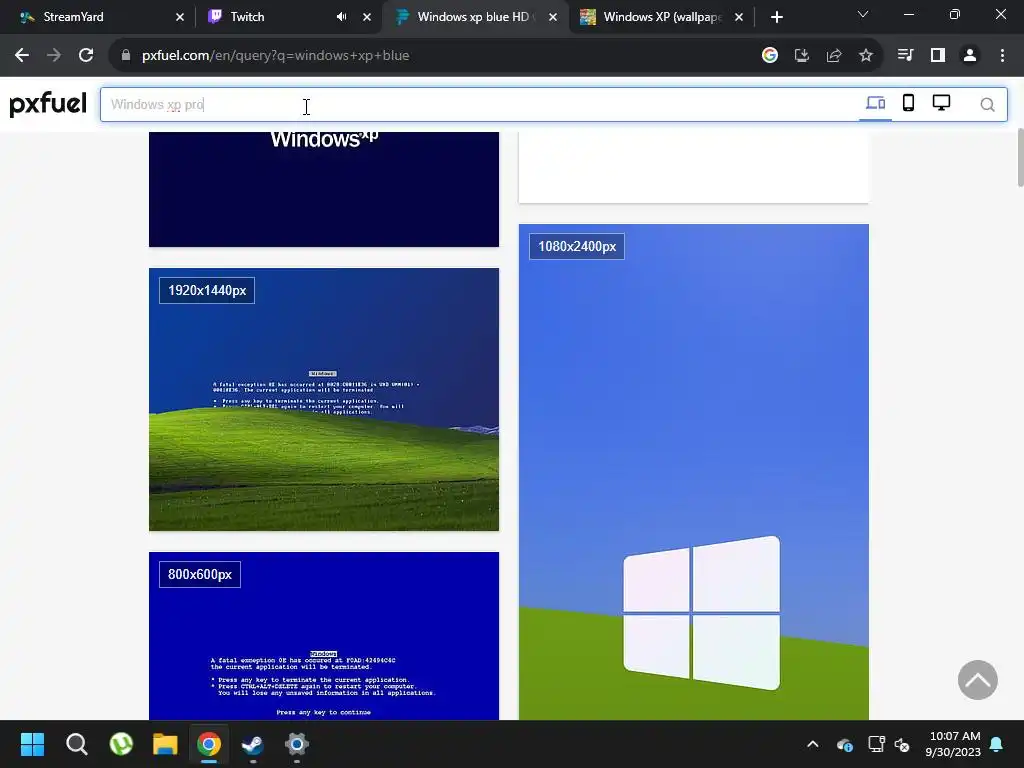Click the page vertical scrollbar thumb
This screenshot has width=1024, height=768.
pos(1019,158)
